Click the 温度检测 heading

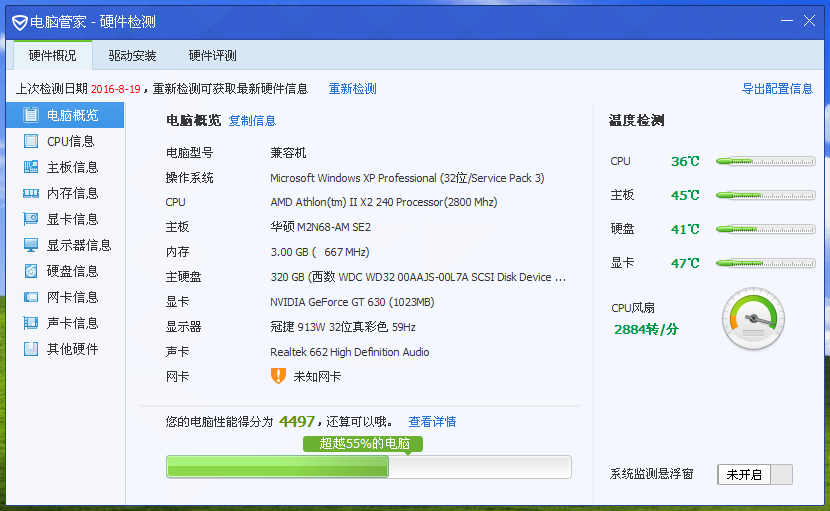636,121
